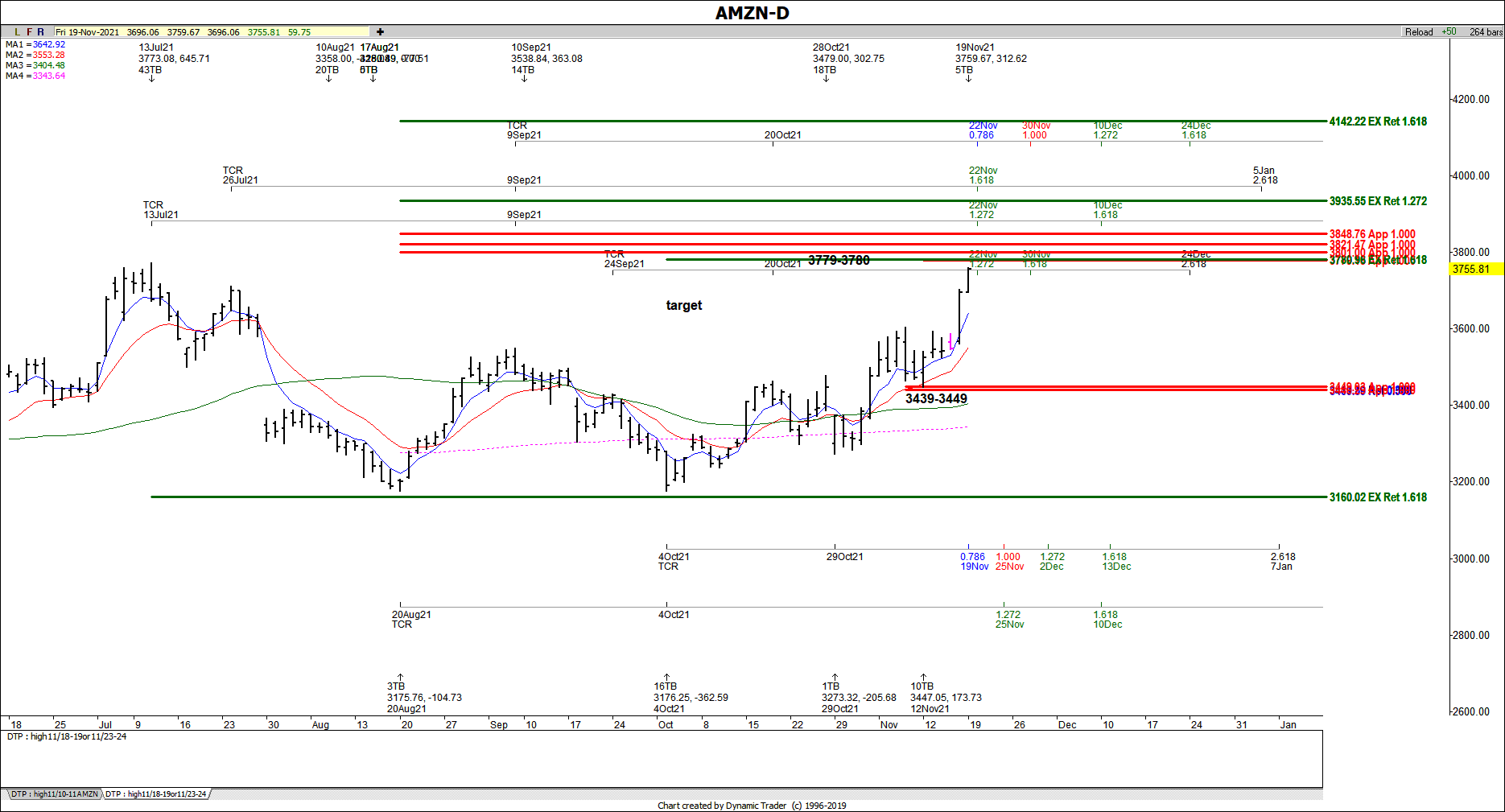This screenshot has width=1505, height=812.
Task: Click the TCR 26Jul21 time cycle label
Action: point(241,175)
